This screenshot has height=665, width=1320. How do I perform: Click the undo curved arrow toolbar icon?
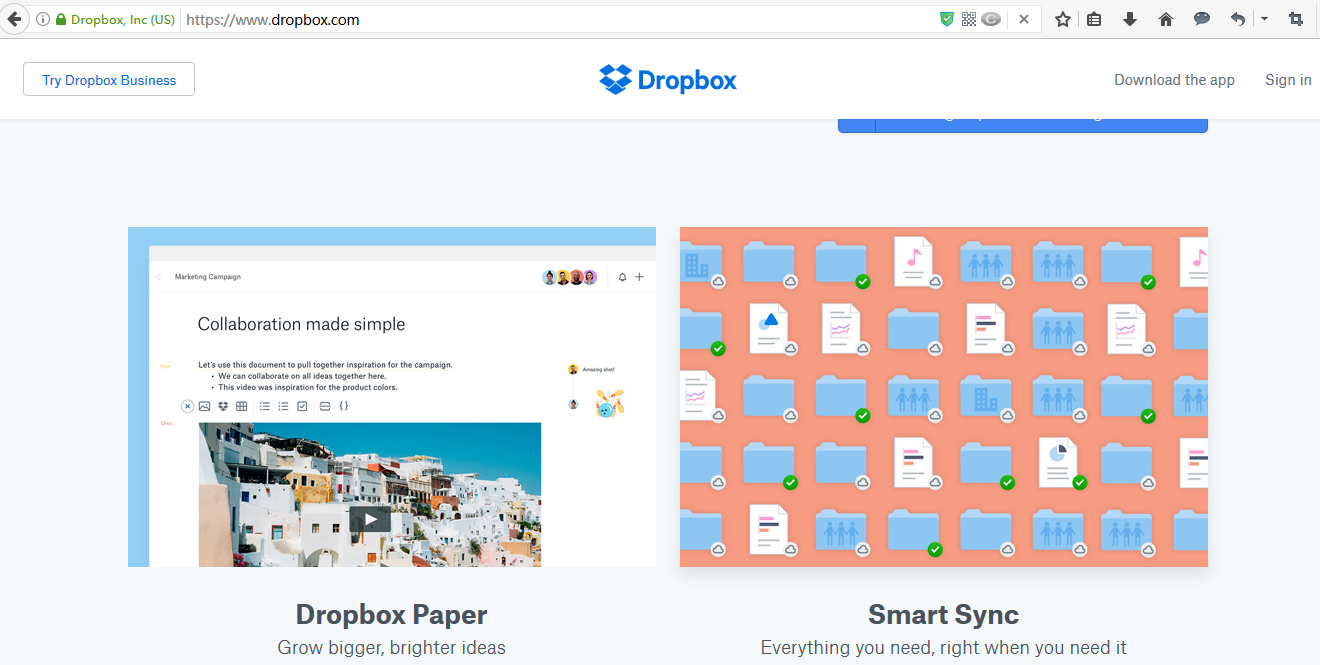coord(1238,19)
